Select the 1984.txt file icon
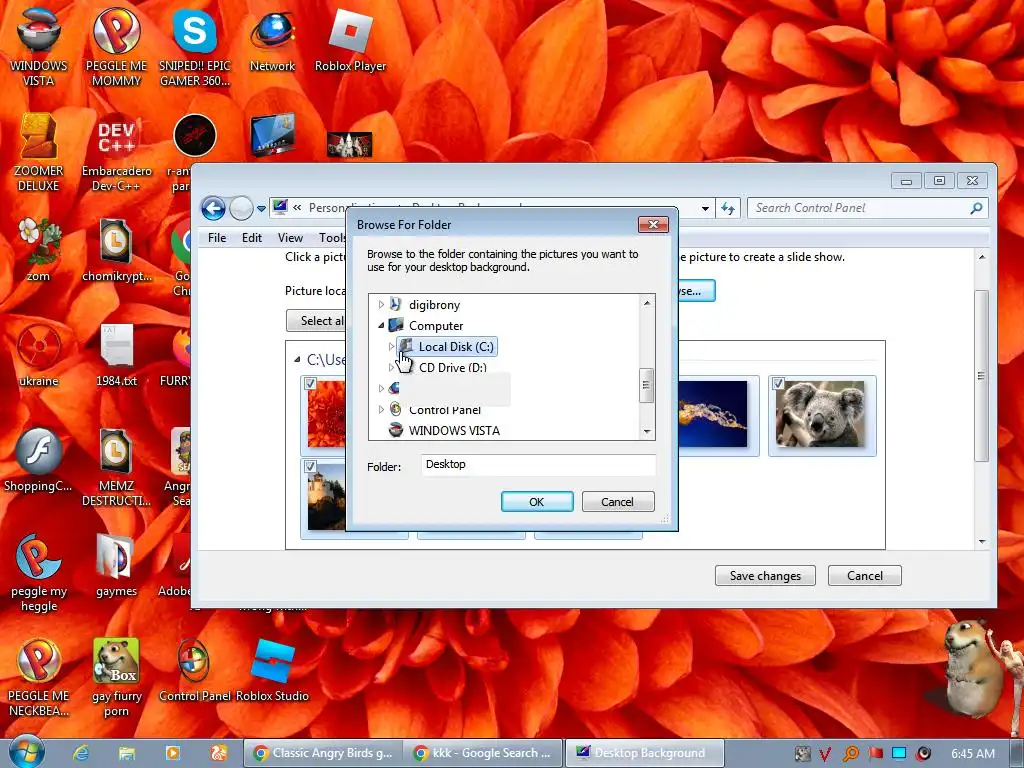 click(x=116, y=355)
